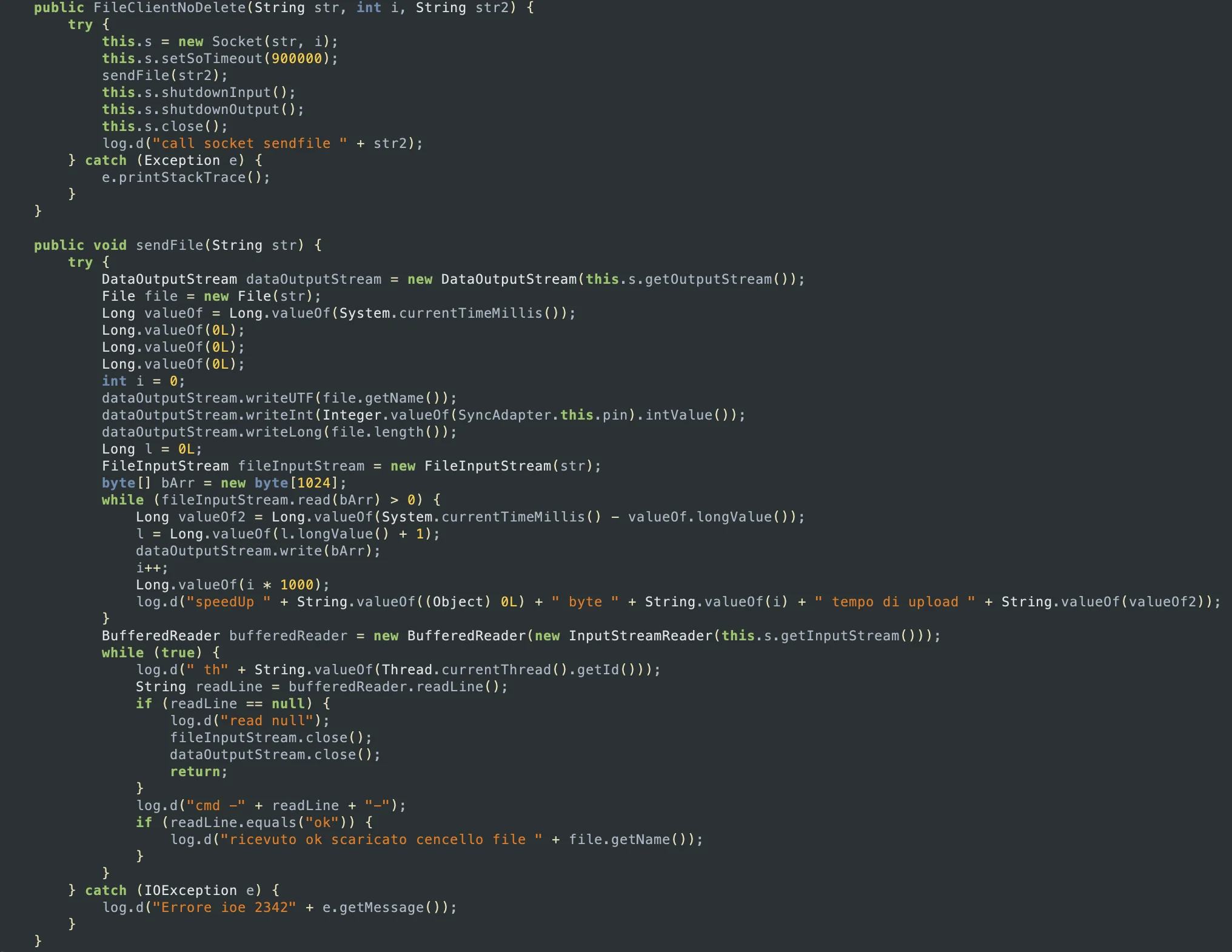Click the text 'setSoTimeout(900000)'
Image resolution: width=1232 pixels, height=952 pixels.
point(246,59)
